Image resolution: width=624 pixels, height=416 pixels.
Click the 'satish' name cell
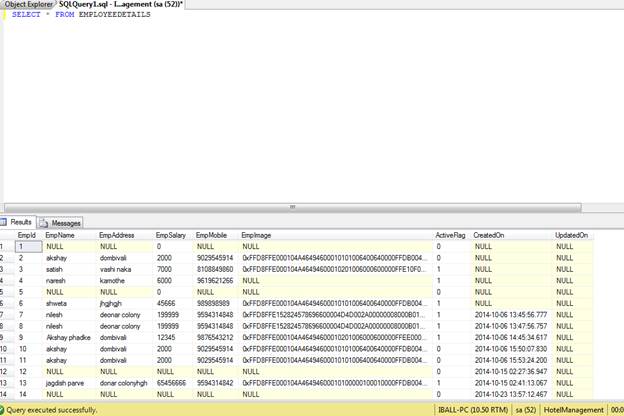pyautogui.click(x=70, y=270)
